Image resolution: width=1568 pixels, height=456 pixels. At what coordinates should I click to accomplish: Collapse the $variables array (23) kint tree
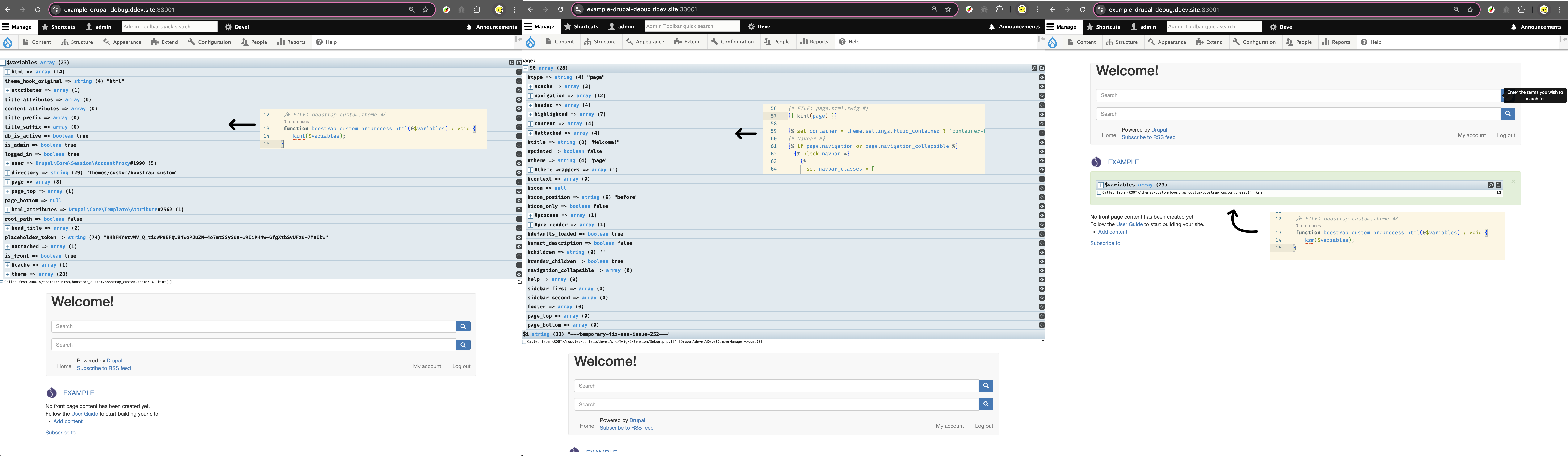(x=3, y=63)
